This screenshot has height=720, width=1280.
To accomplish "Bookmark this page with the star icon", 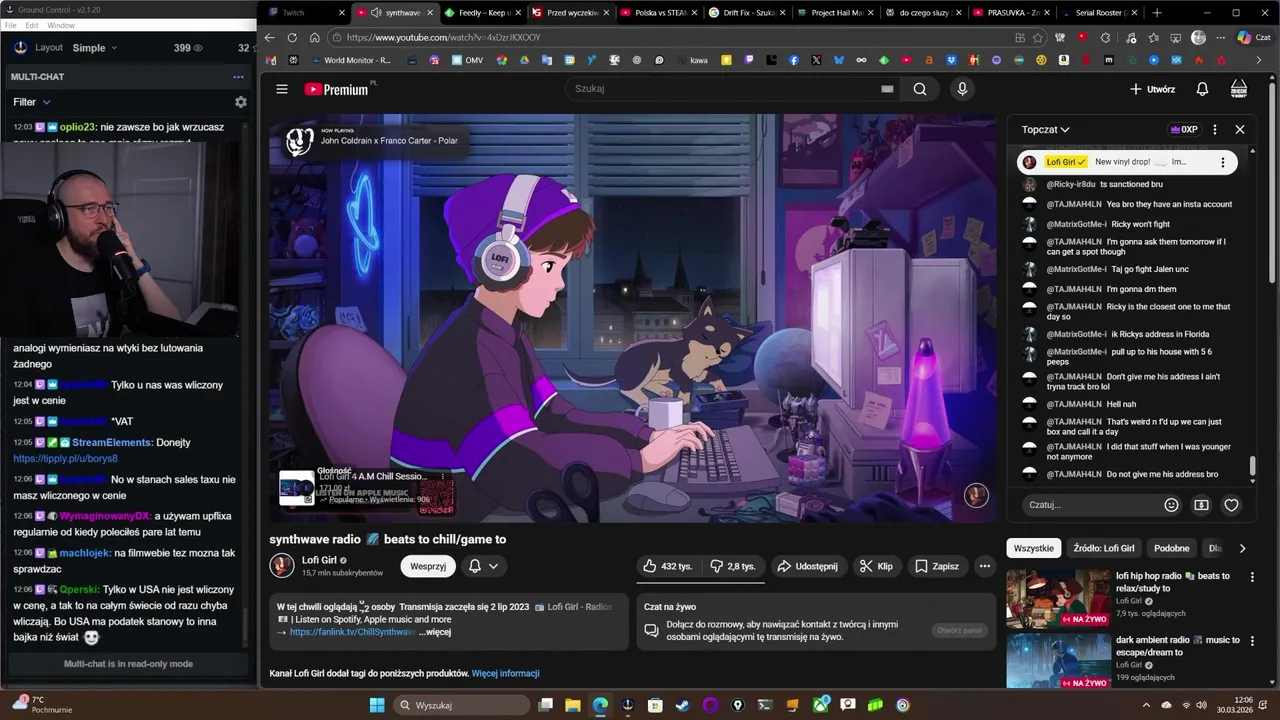I will click(1038, 38).
